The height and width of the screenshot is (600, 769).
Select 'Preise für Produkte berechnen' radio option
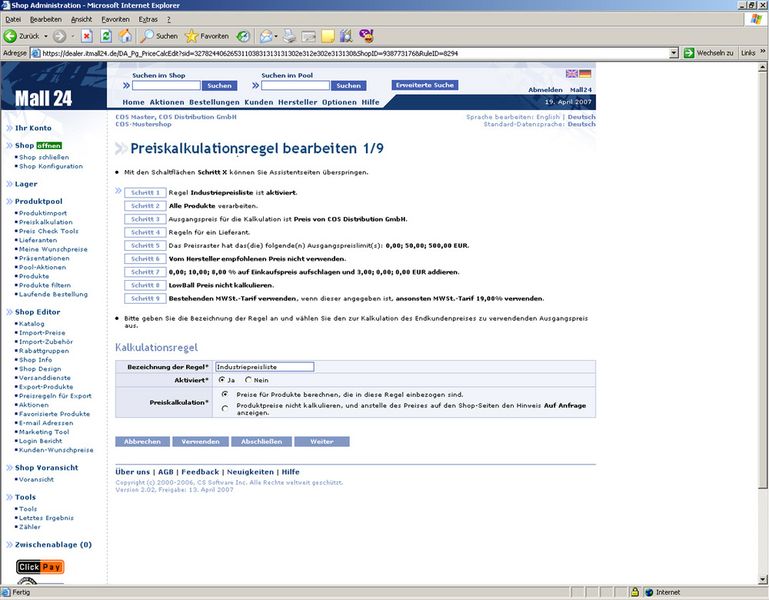click(x=225, y=394)
